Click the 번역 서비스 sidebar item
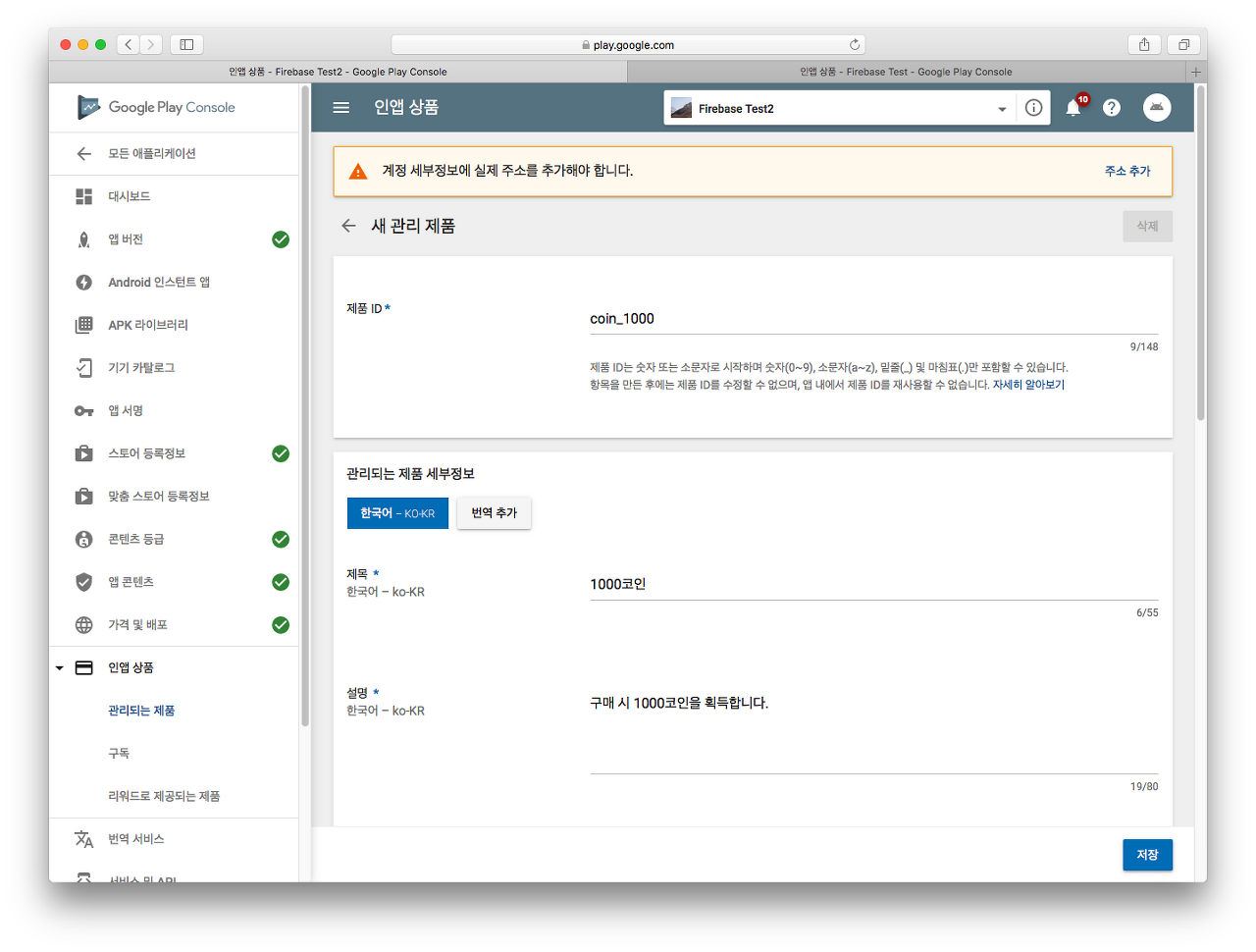 174,839
